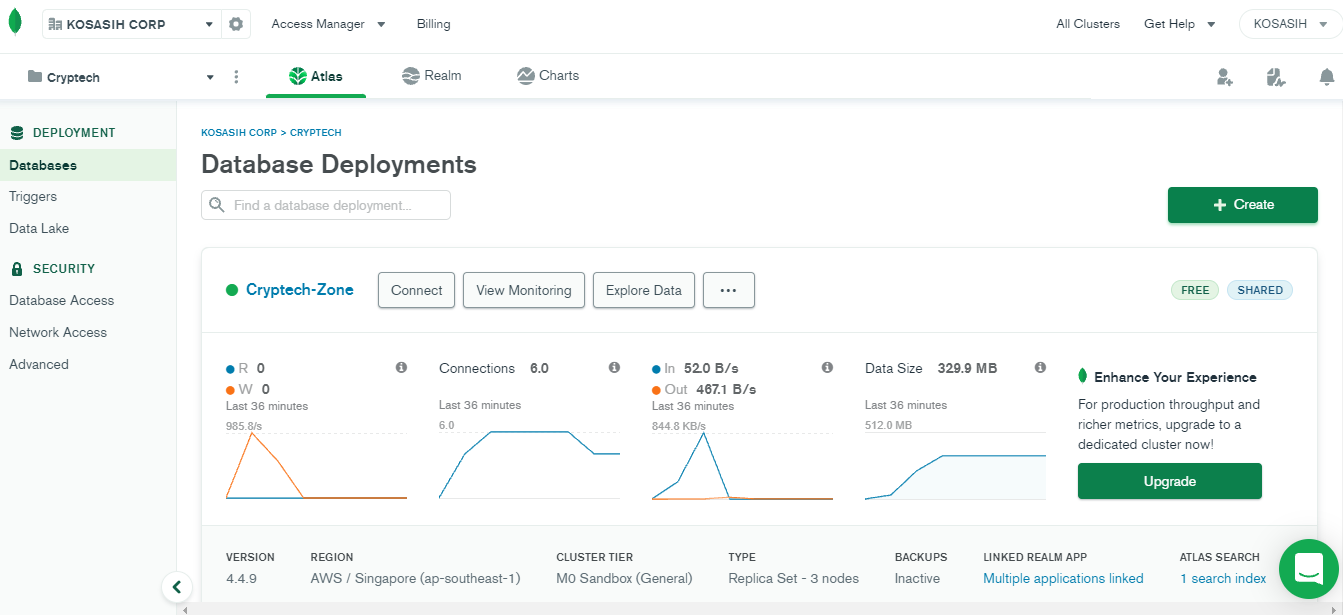Open organization settings gear icon

[236, 24]
